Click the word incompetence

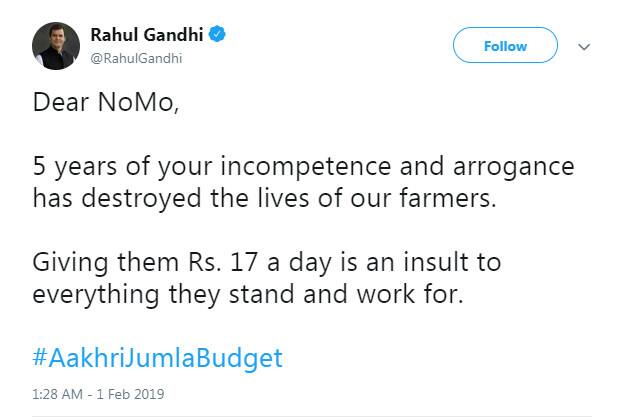tap(306, 167)
